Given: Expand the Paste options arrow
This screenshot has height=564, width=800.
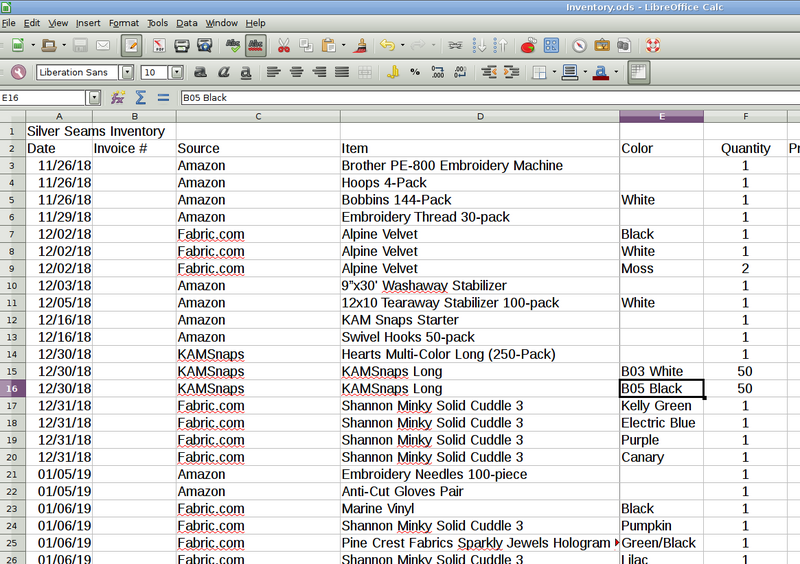Looking at the screenshot, I should click(x=343, y=45).
